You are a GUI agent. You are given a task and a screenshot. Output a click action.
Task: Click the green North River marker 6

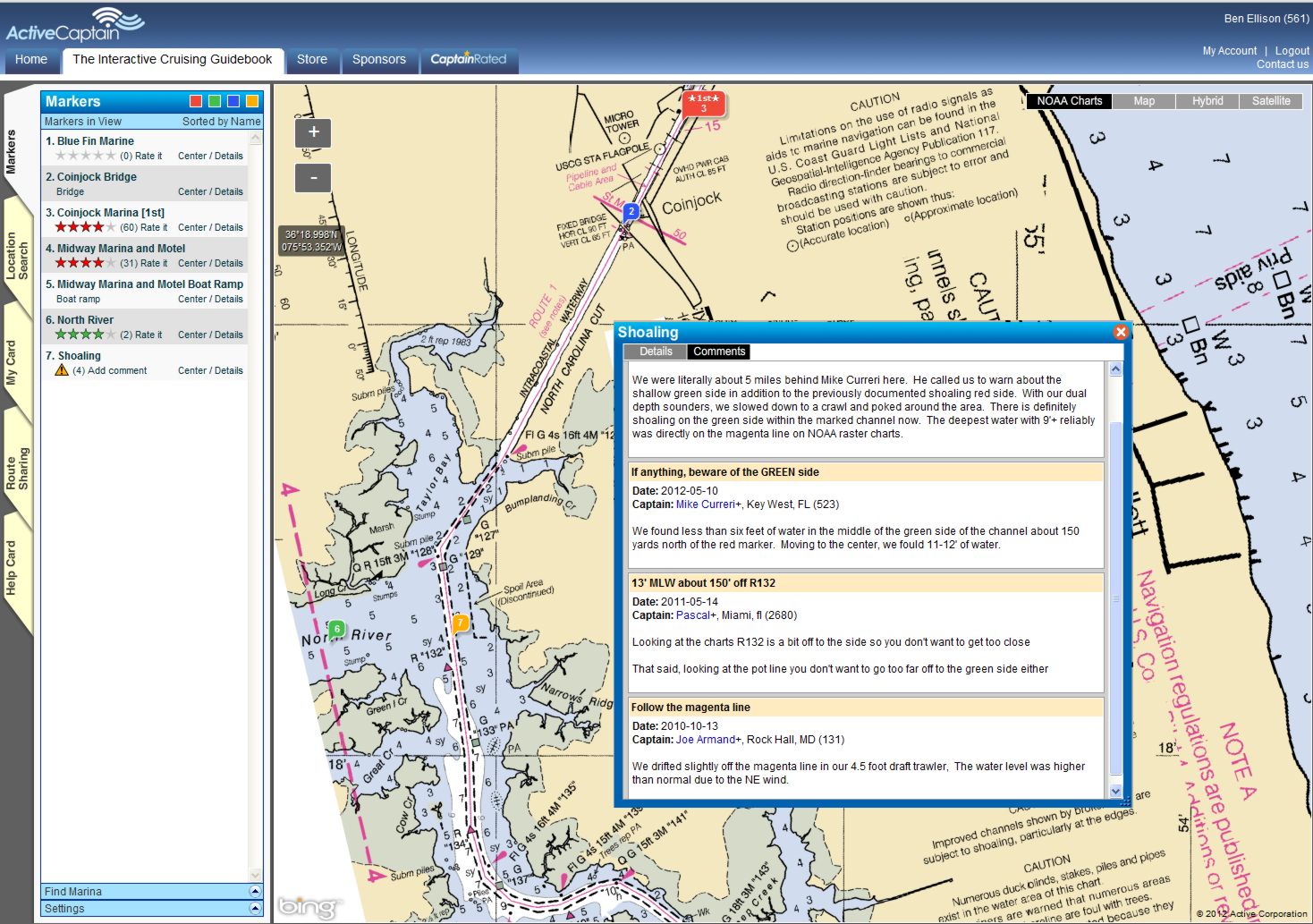click(x=336, y=629)
